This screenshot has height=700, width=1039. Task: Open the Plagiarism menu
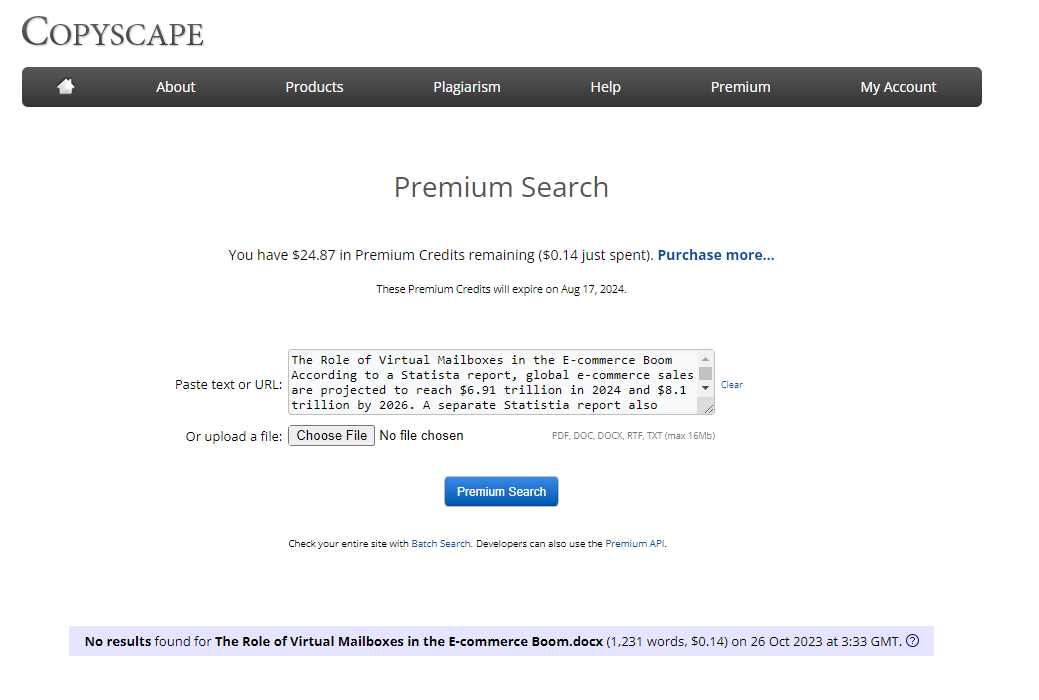pos(466,87)
